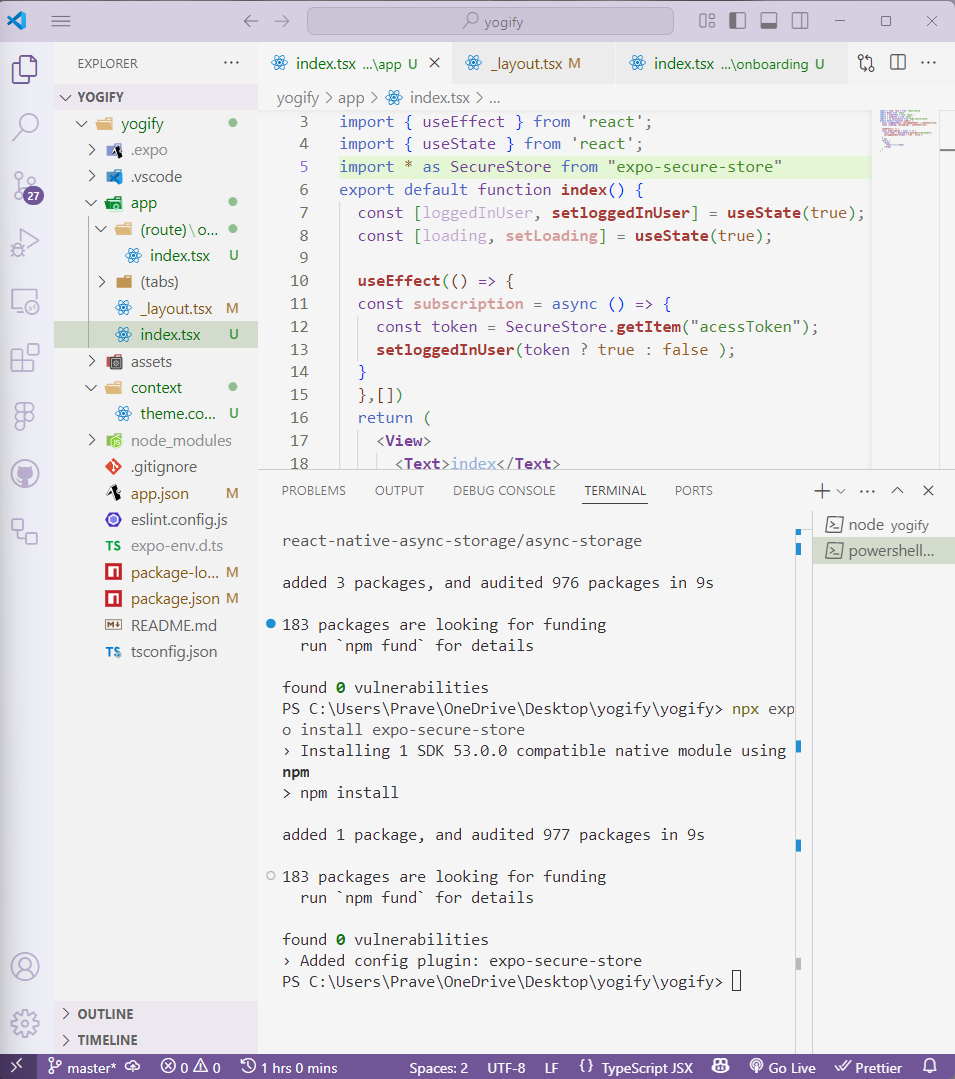Open editor More Actions ellipsis
955x1079 pixels.
tap(928, 63)
